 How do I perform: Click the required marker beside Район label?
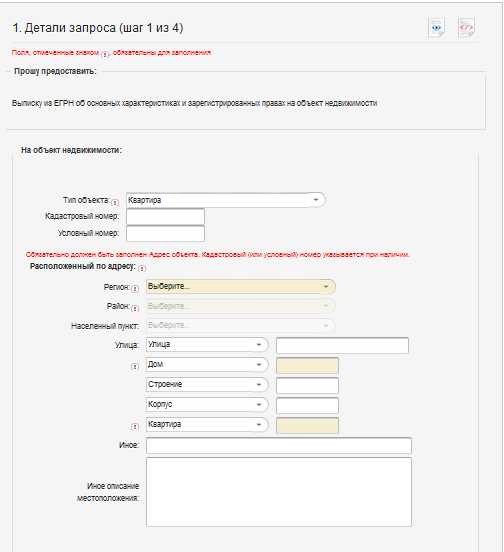pos(135,308)
